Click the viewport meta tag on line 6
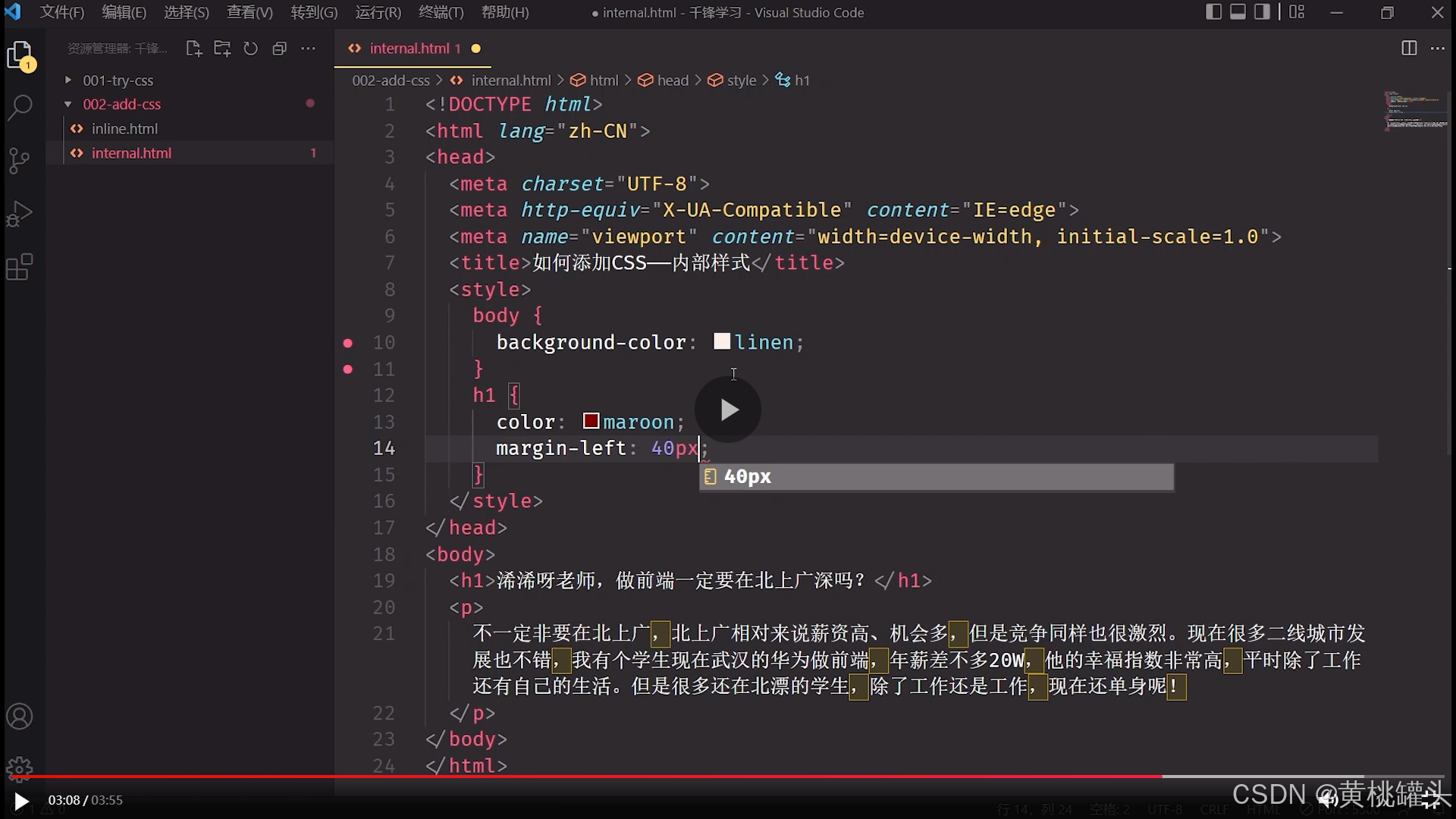This screenshot has width=1456, height=819. [x=865, y=237]
